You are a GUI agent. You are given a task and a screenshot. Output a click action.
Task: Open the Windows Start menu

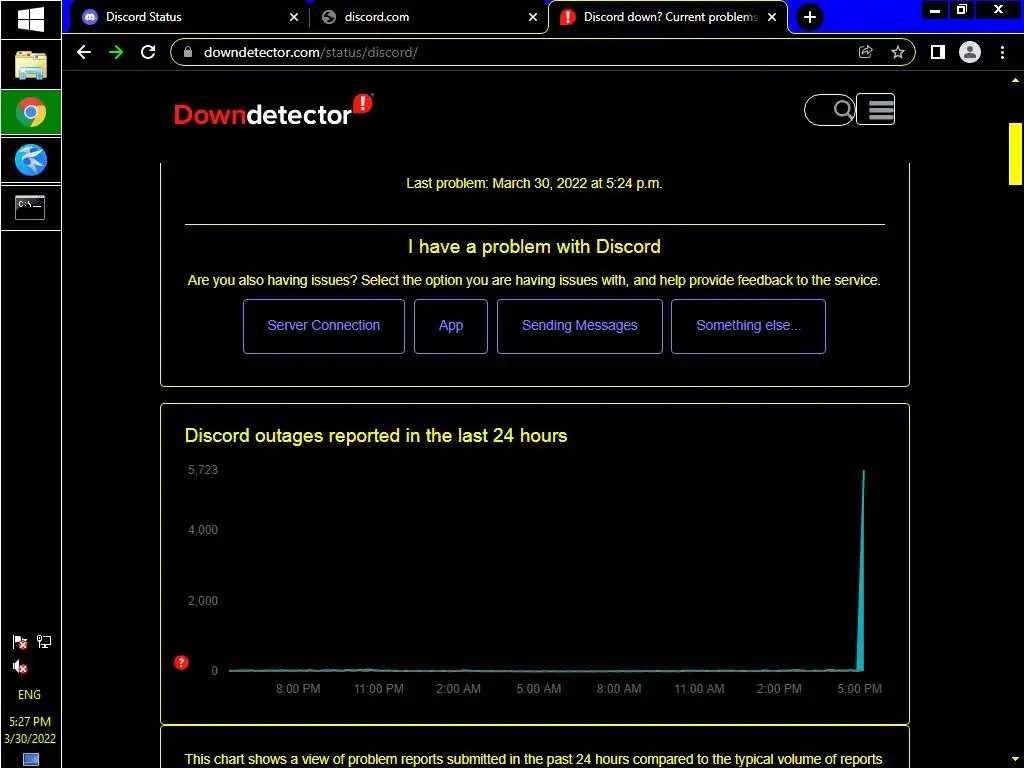coord(31,19)
